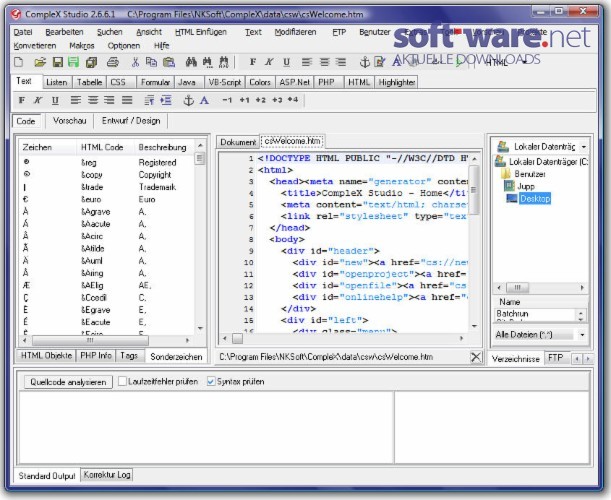Click the edit page icon beside the anchor
611x500 pixels.
[380, 62]
